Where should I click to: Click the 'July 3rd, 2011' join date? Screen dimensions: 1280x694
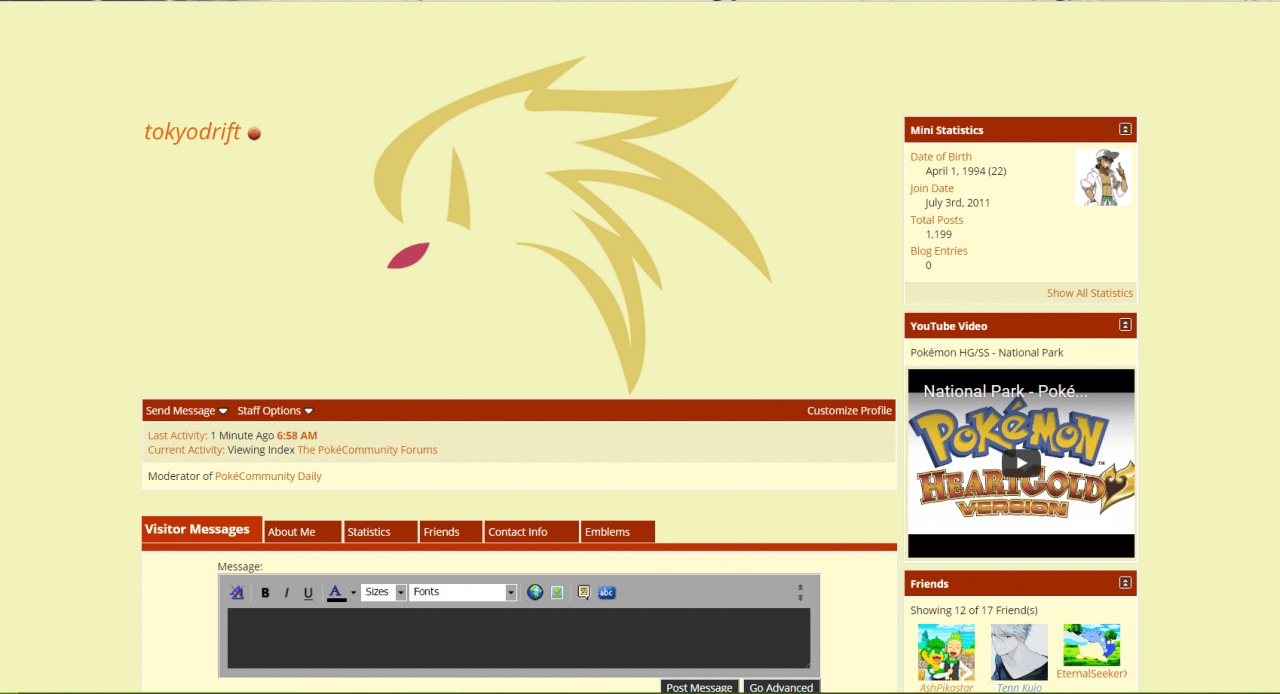958,203
